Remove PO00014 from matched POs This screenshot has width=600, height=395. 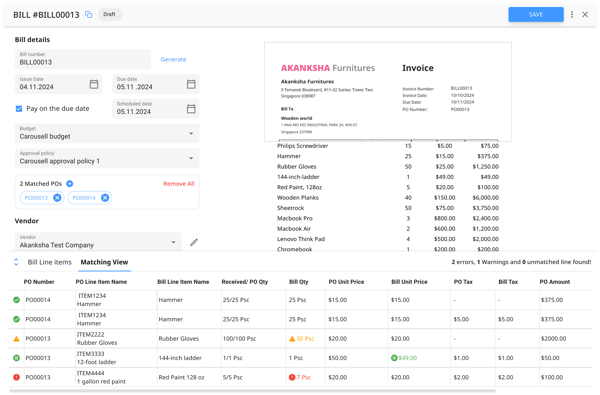point(105,198)
